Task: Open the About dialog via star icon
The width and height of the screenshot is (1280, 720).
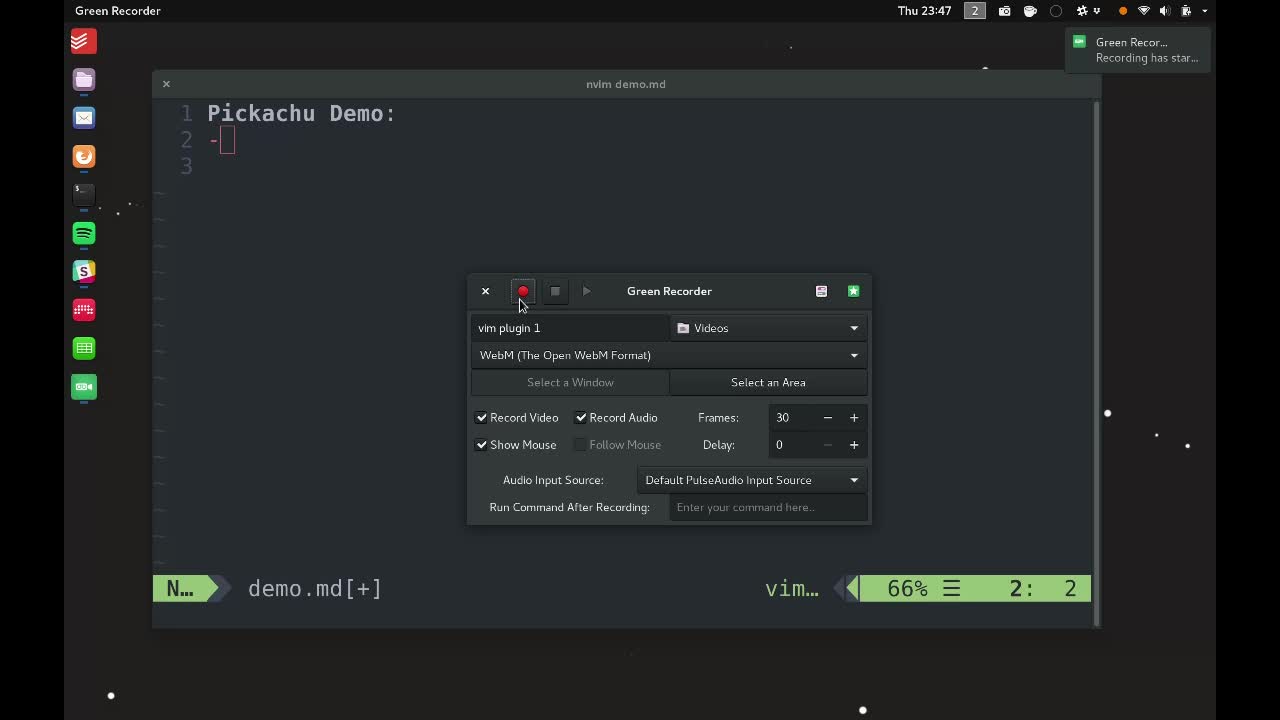Action: click(853, 291)
